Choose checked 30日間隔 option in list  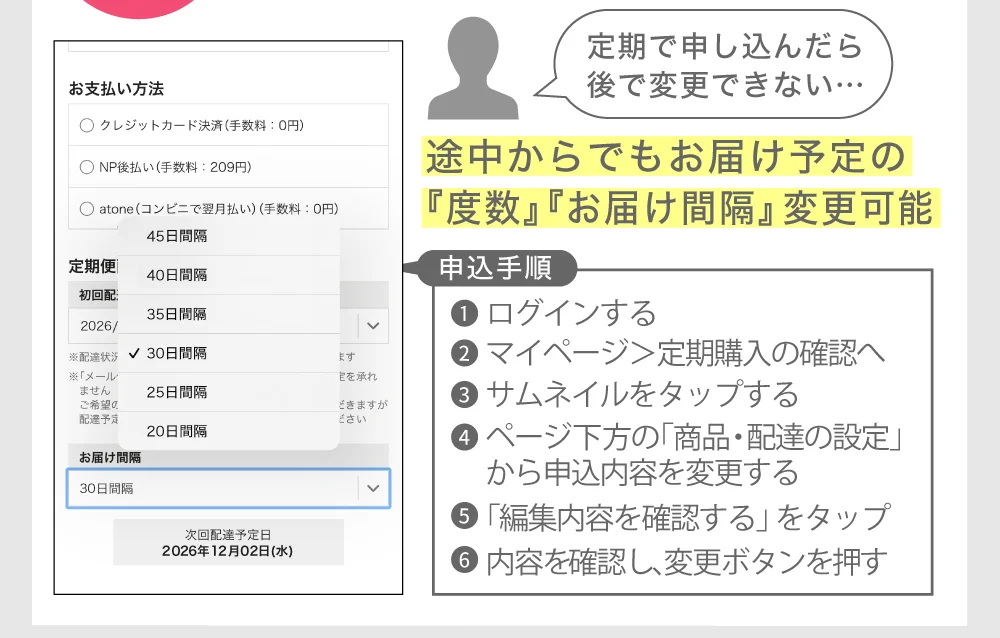coord(228,353)
